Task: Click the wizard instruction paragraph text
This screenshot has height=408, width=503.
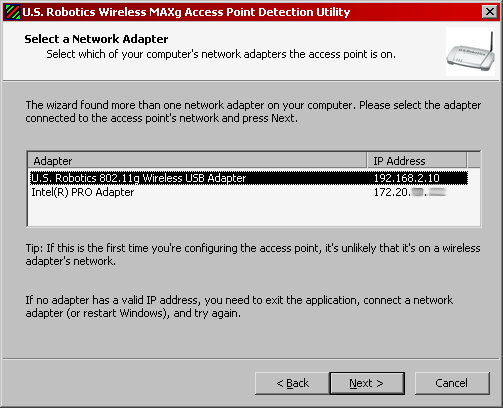Action: (x=253, y=111)
